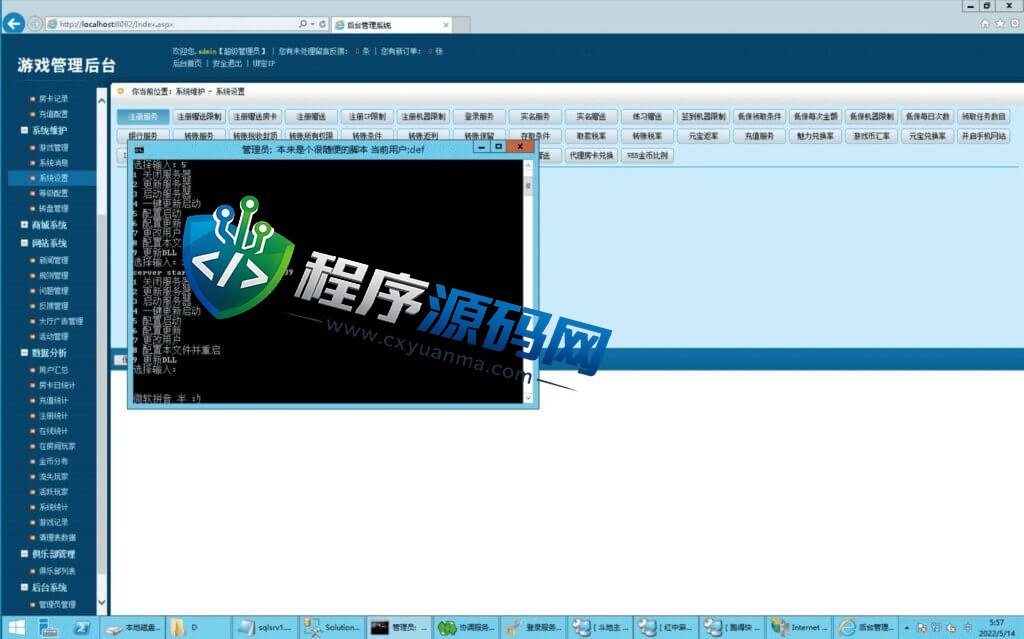Open 金币分布 in sidebar
Viewport: 1024px width, 639px height.
point(54,461)
